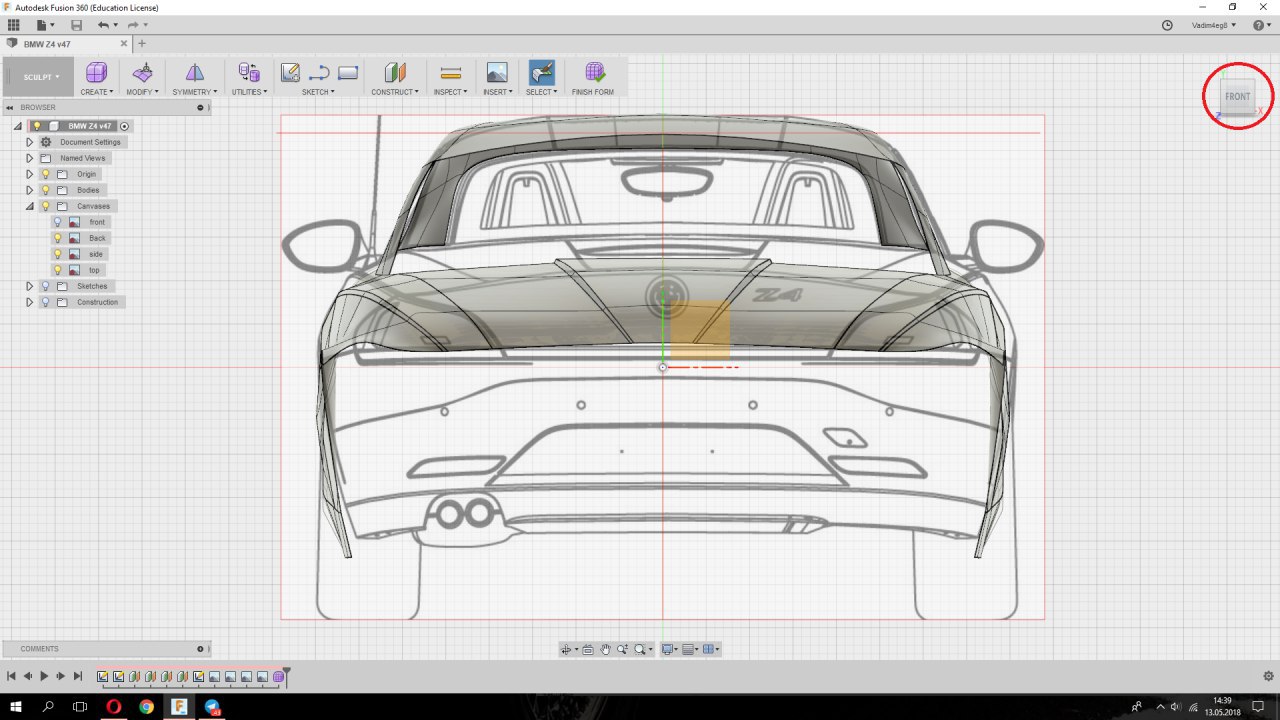1280x720 pixels.
Task: Click the Finish Form icon
Action: click(x=595, y=72)
